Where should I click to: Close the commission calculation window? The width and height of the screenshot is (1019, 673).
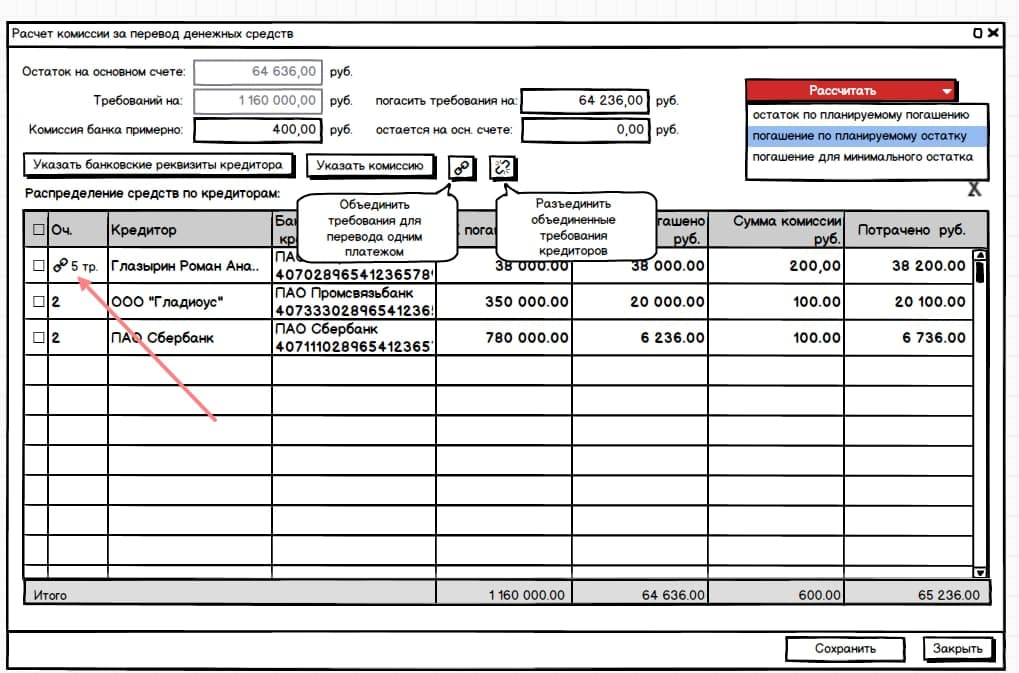[993, 33]
